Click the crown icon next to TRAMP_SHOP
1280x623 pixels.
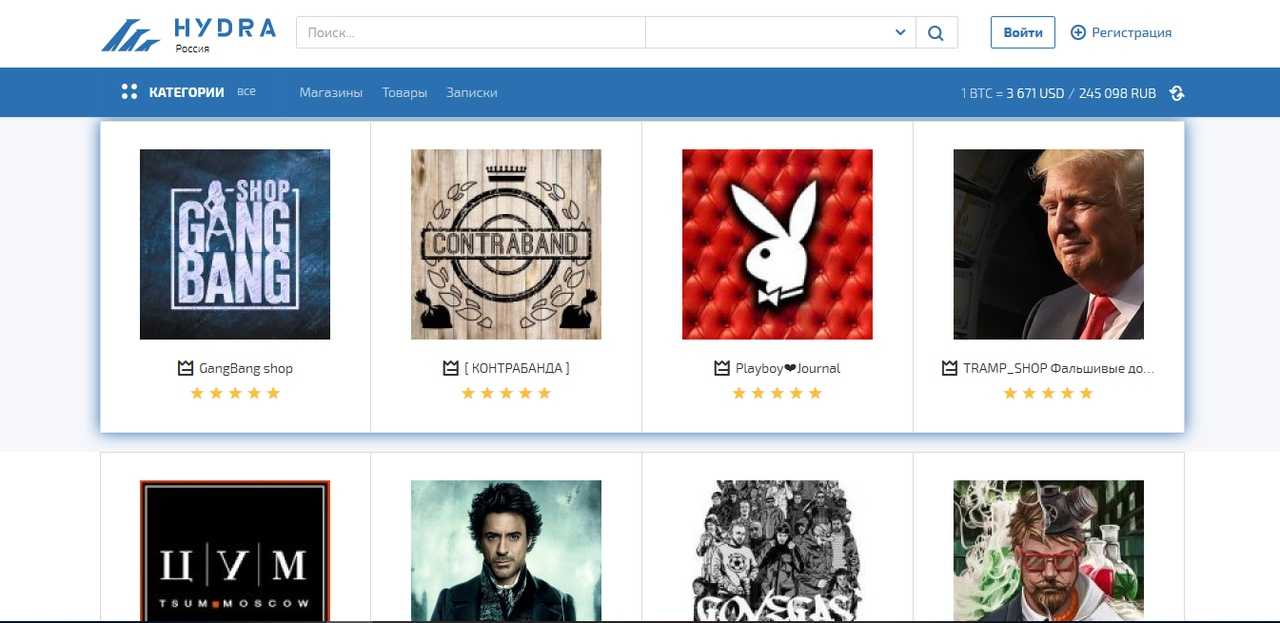tap(950, 368)
